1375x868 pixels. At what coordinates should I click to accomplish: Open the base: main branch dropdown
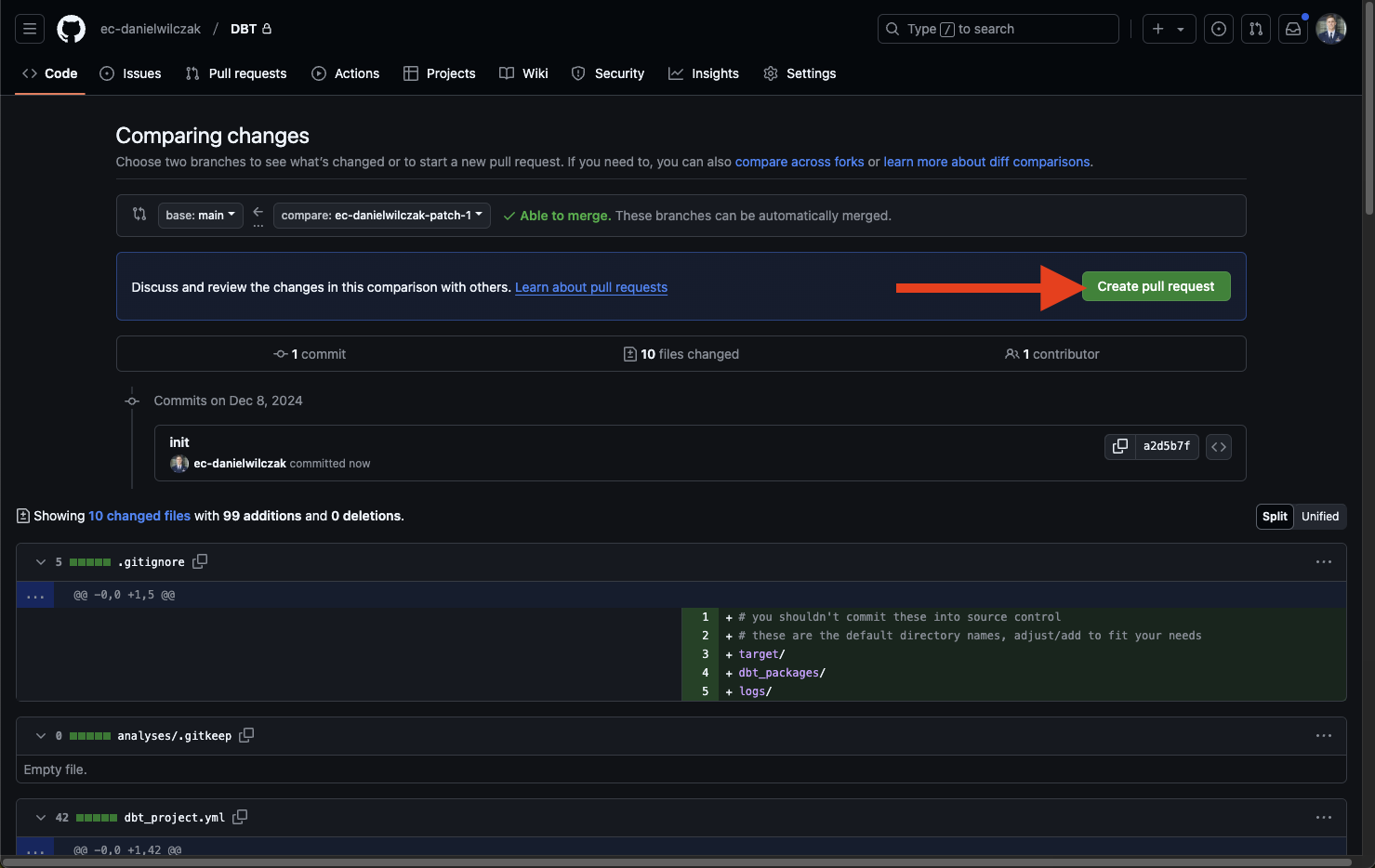tap(201, 215)
